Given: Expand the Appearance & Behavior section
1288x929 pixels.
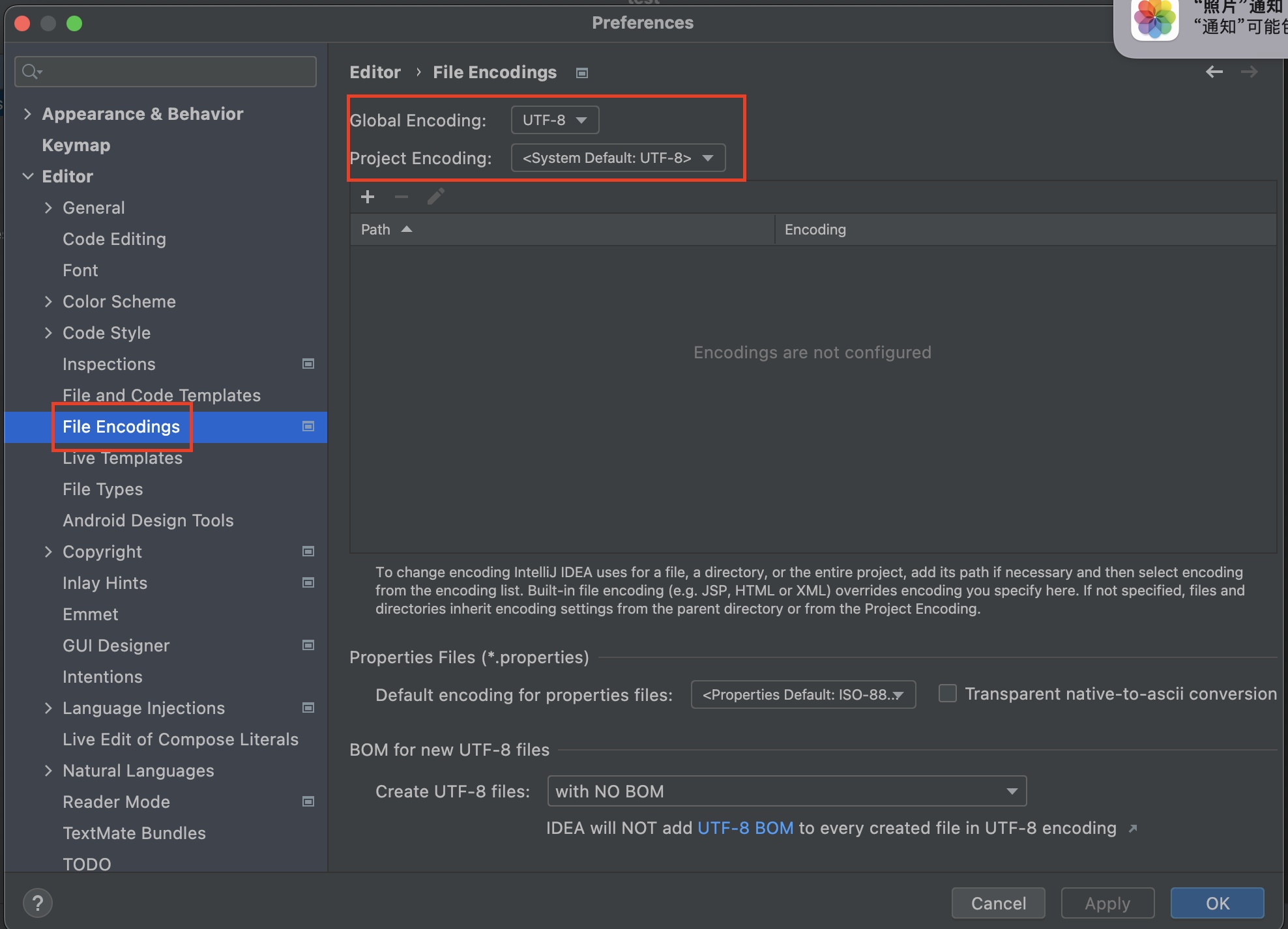Looking at the screenshot, I should [x=27, y=114].
